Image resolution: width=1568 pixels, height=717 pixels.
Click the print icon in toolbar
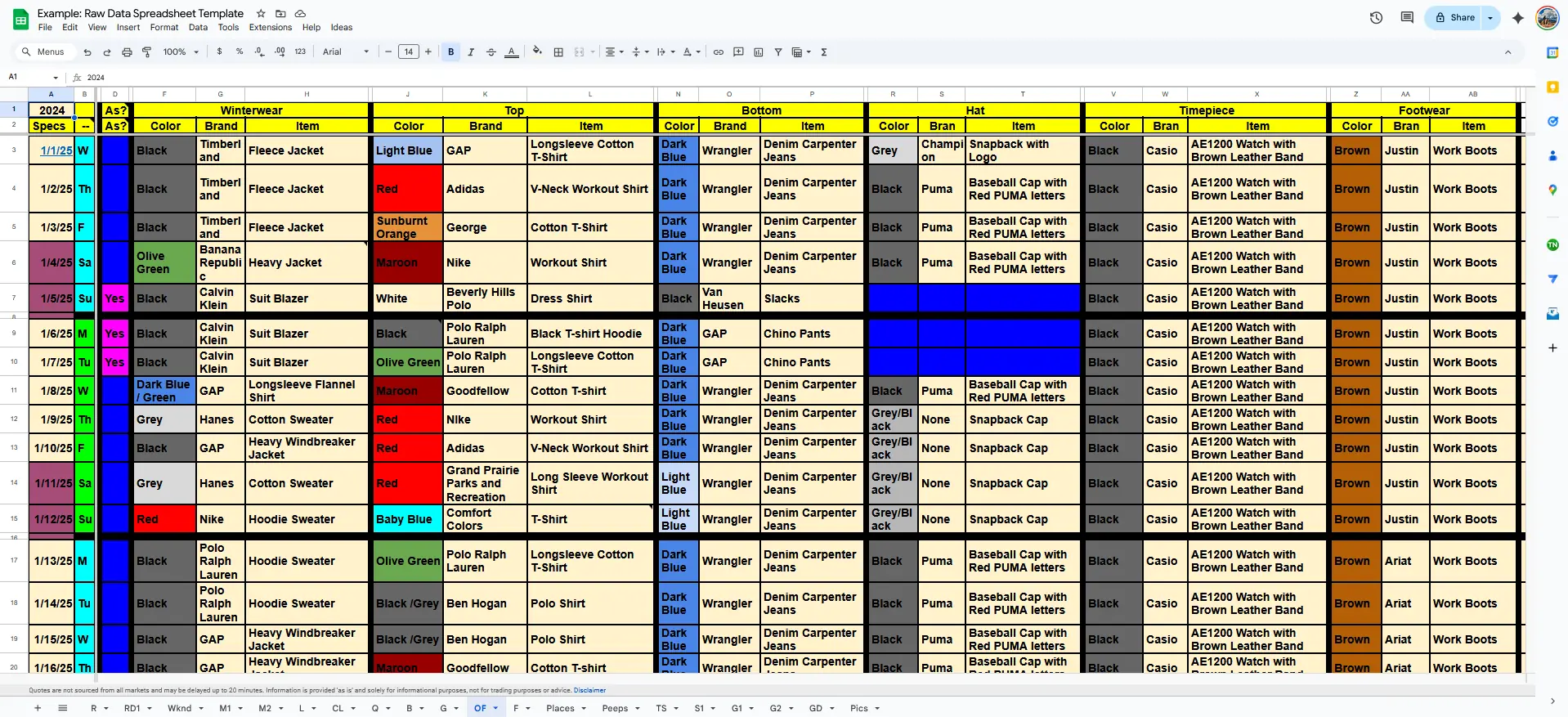pos(127,52)
